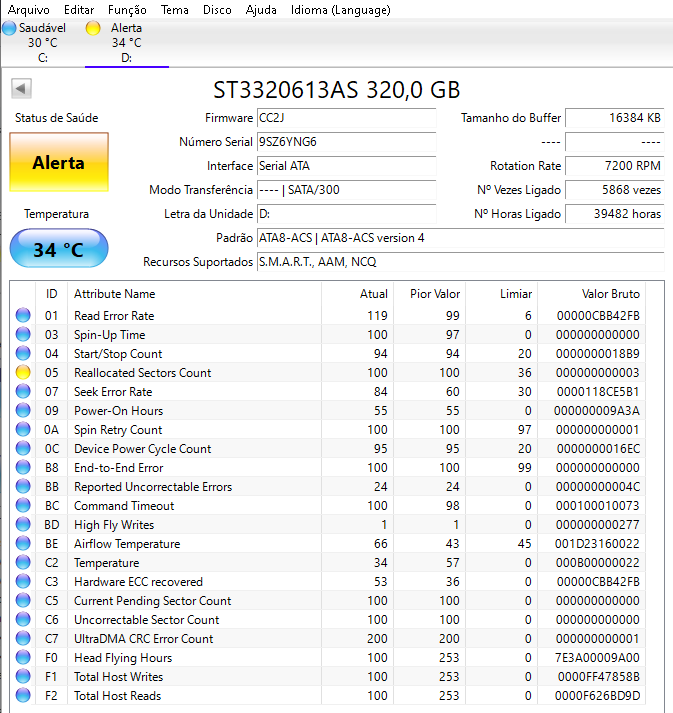Image resolution: width=673 pixels, height=713 pixels.
Task: Click the status icon for UltraDMA CRC Error Count
Action: [23, 638]
